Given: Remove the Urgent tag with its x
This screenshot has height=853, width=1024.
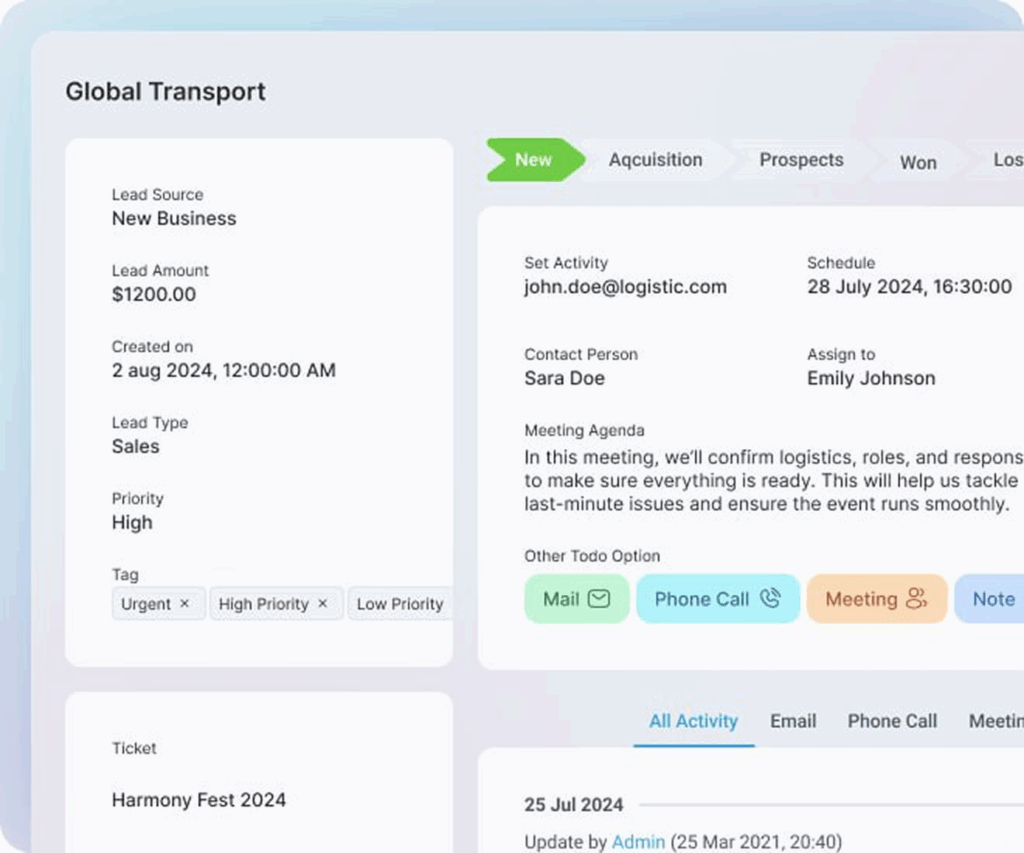Looking at the screenshot, I should (184, 604).
